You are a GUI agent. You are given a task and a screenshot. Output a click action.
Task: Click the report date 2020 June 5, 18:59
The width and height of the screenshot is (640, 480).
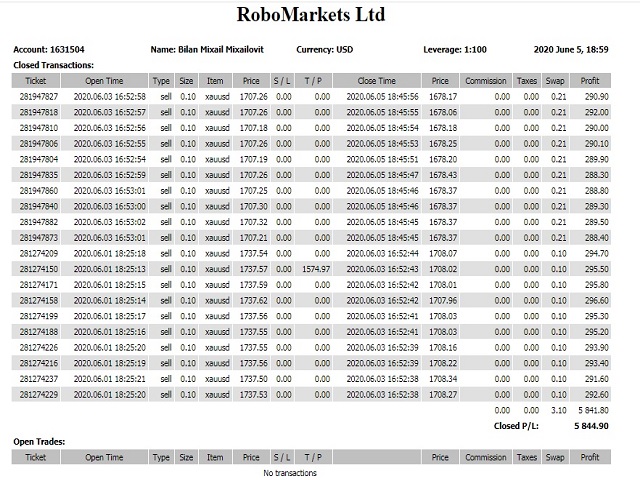tap(571, 50)
